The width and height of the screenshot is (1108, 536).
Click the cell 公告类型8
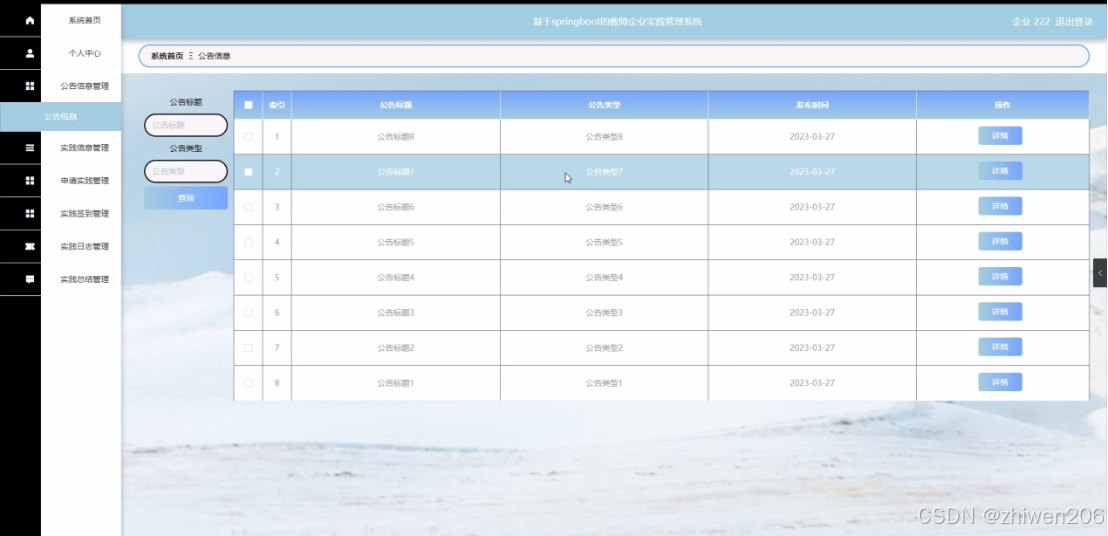604,136
